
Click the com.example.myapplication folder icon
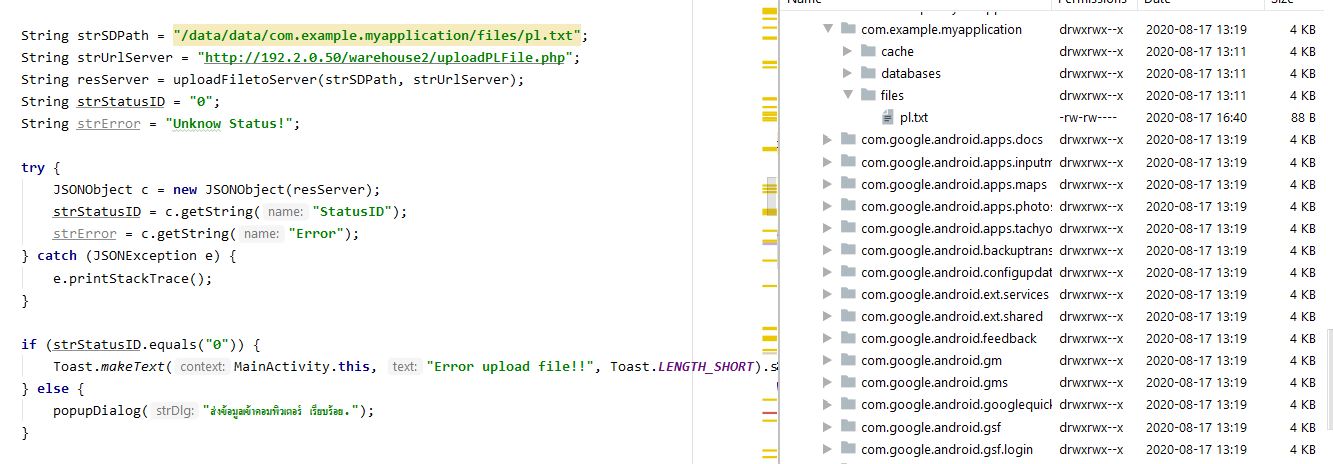point(849,29)
